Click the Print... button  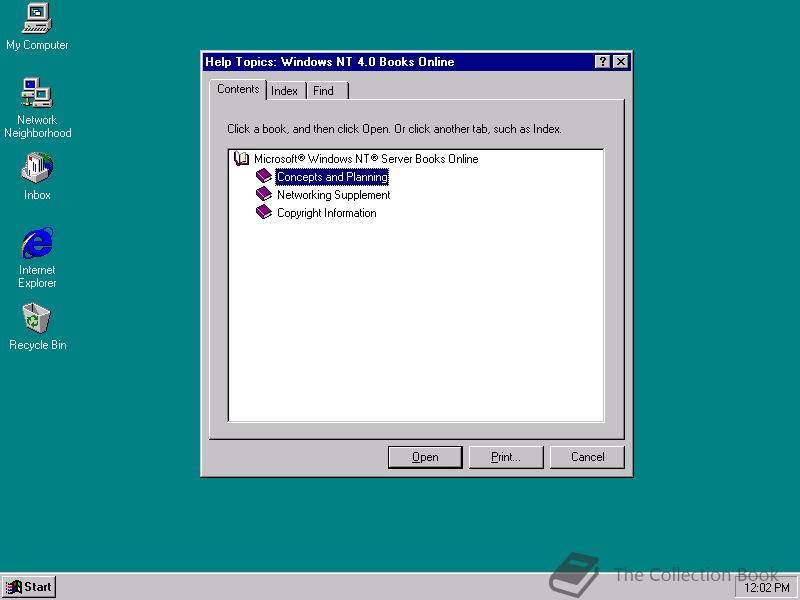[506, 457]
